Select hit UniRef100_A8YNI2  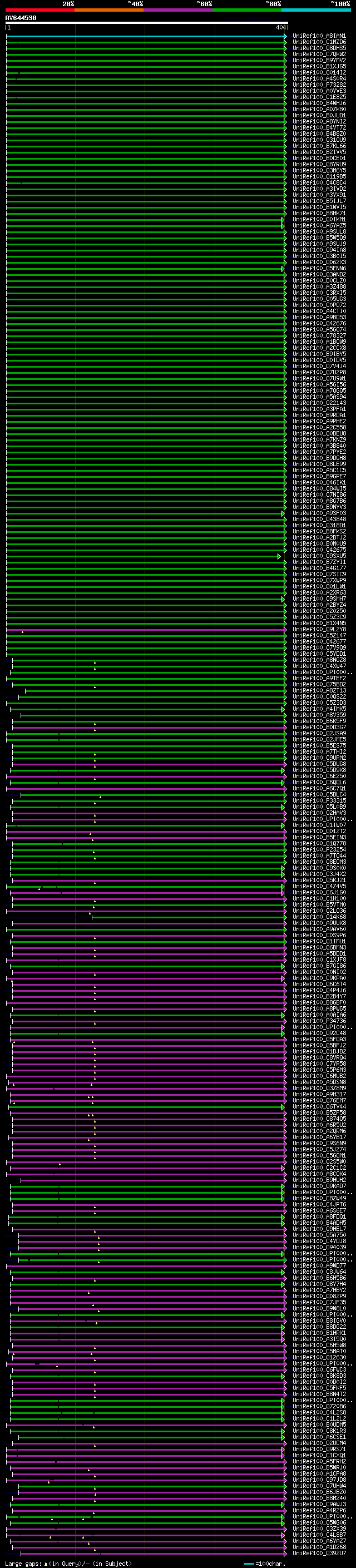tap(319, 122)
